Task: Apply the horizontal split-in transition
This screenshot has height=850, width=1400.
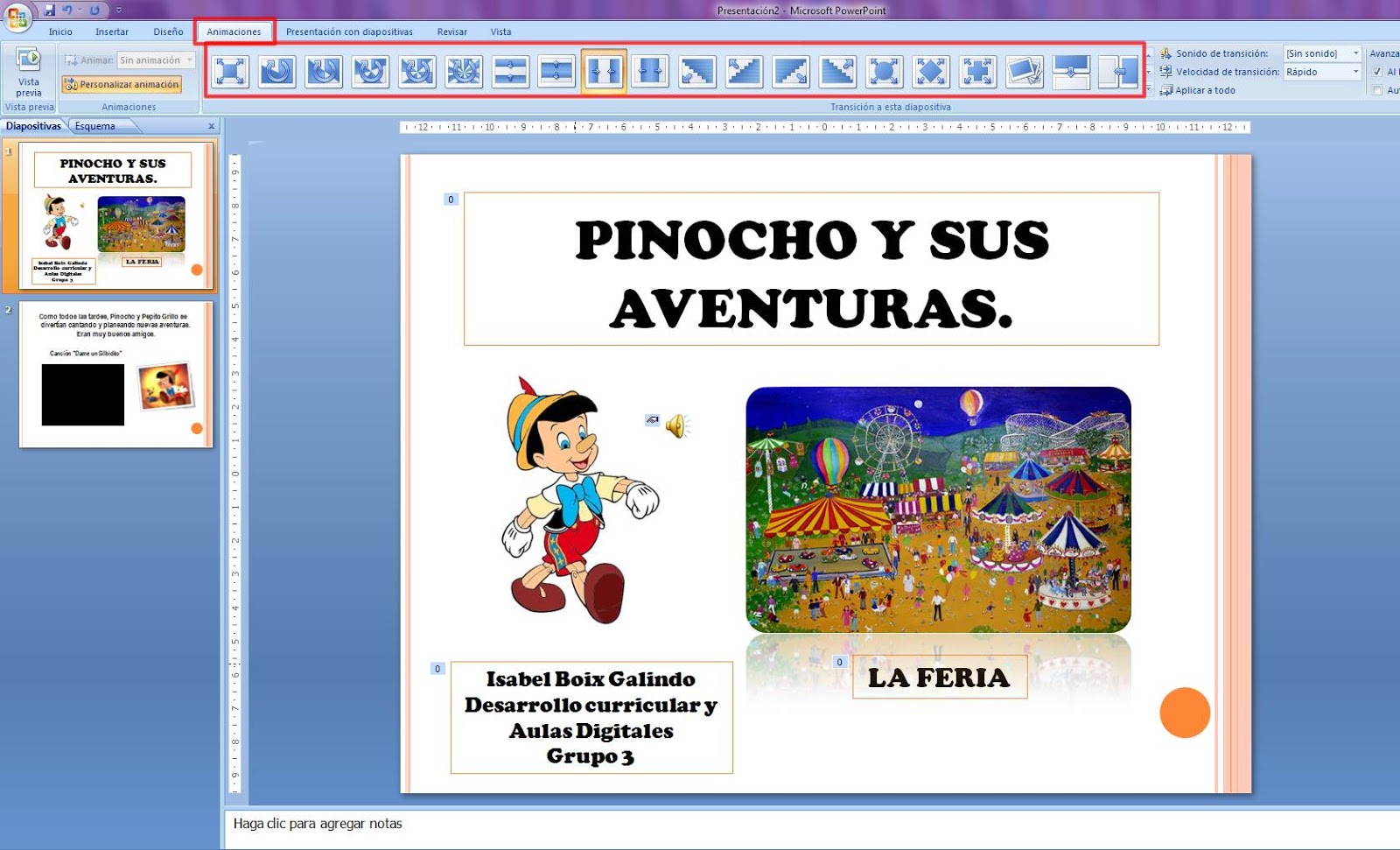Action: tap(510, 71)
